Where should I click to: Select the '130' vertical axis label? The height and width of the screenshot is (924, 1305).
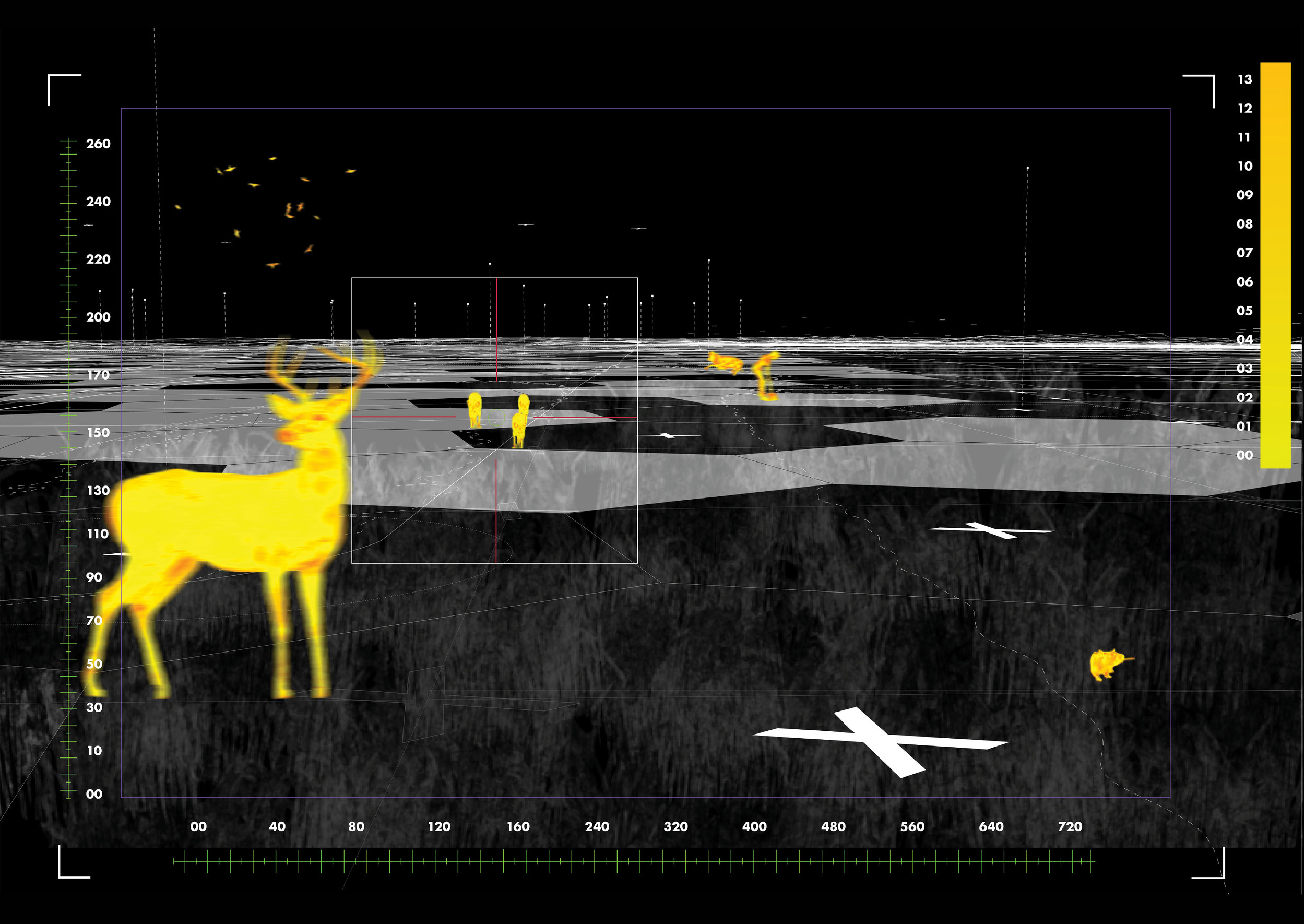[x=98, y=490]
